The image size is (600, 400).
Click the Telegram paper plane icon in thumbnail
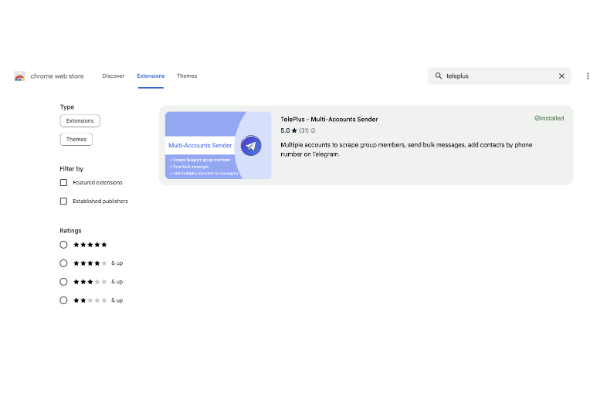(251, 145)
